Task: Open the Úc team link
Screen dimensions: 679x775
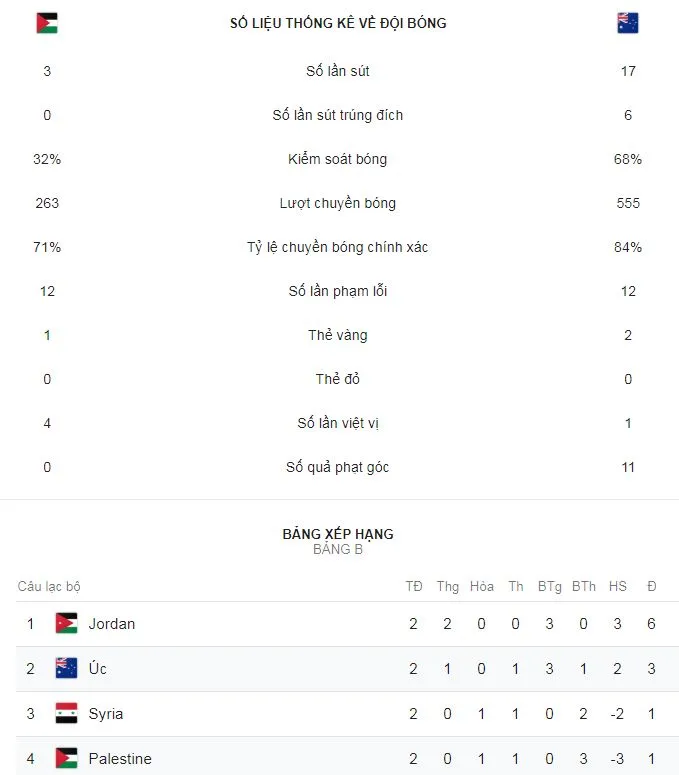Action: (x=98, y=668)
